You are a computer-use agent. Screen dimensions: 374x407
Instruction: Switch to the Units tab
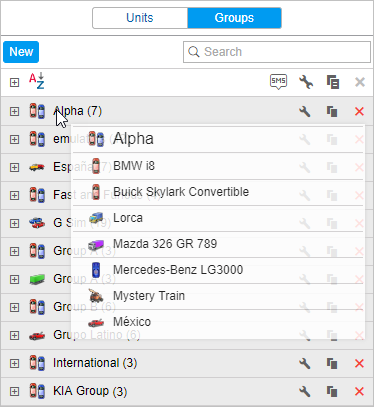tap(140, 18)
